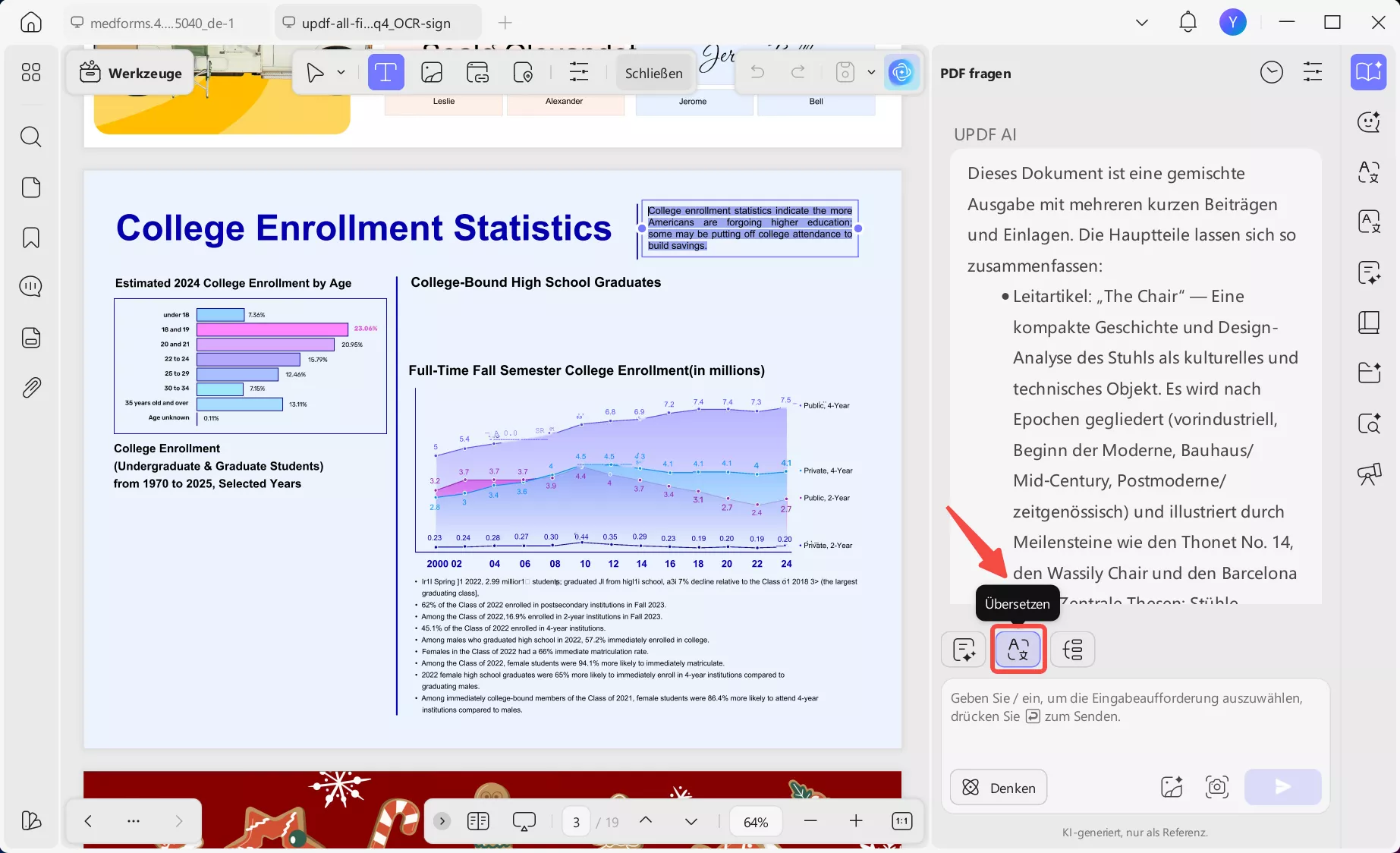Open the user account avatar Y
1400x853 pixels.
[1233, 23]
